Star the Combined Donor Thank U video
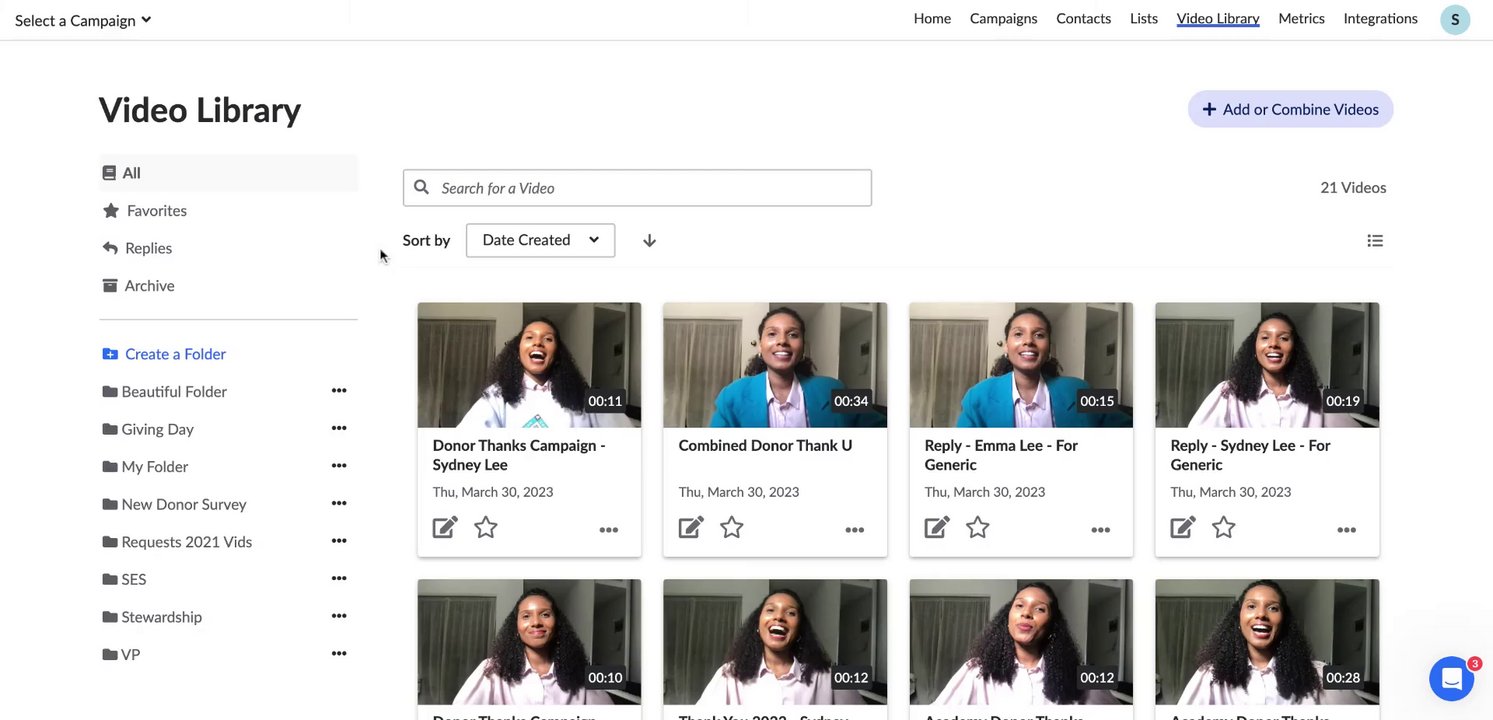The width and height of the screenshot is (1493, 720). pos(732,527)
